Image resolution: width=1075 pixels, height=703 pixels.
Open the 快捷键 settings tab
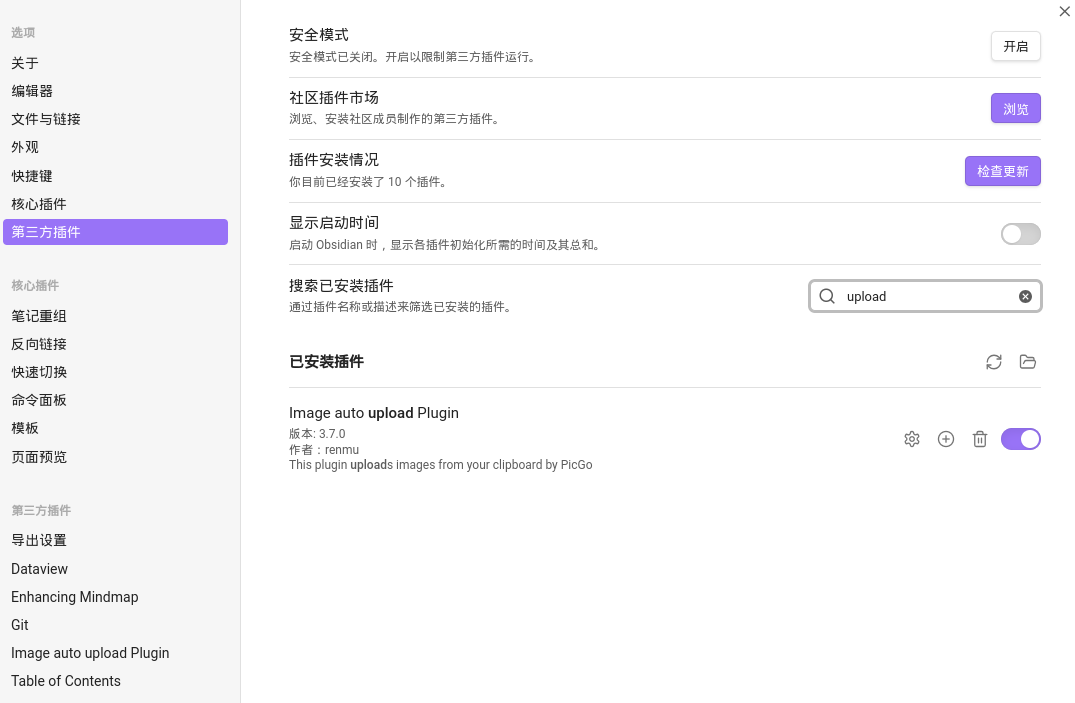pos(32,176)
